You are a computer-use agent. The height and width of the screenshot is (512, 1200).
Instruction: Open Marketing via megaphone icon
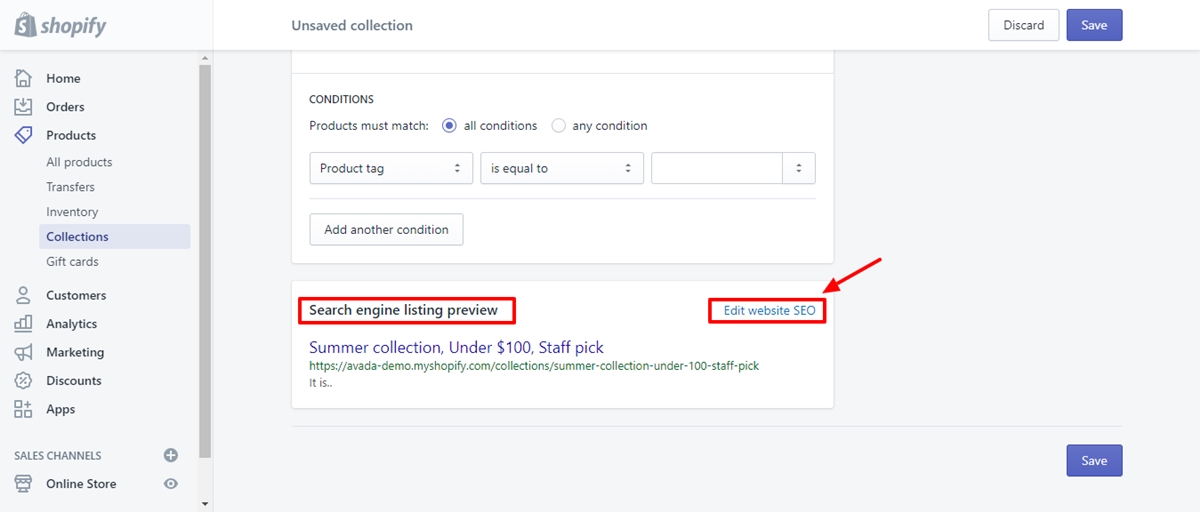pos(23,352)
